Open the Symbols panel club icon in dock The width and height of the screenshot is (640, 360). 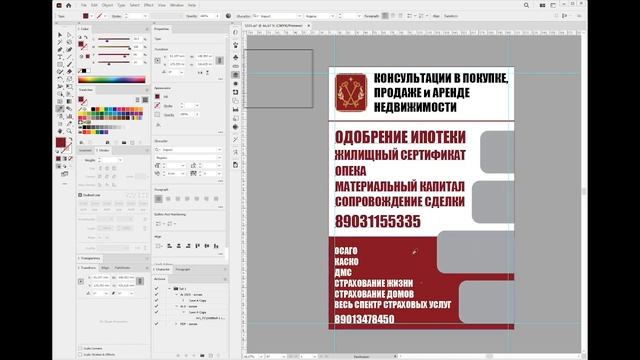pos(236,57)
